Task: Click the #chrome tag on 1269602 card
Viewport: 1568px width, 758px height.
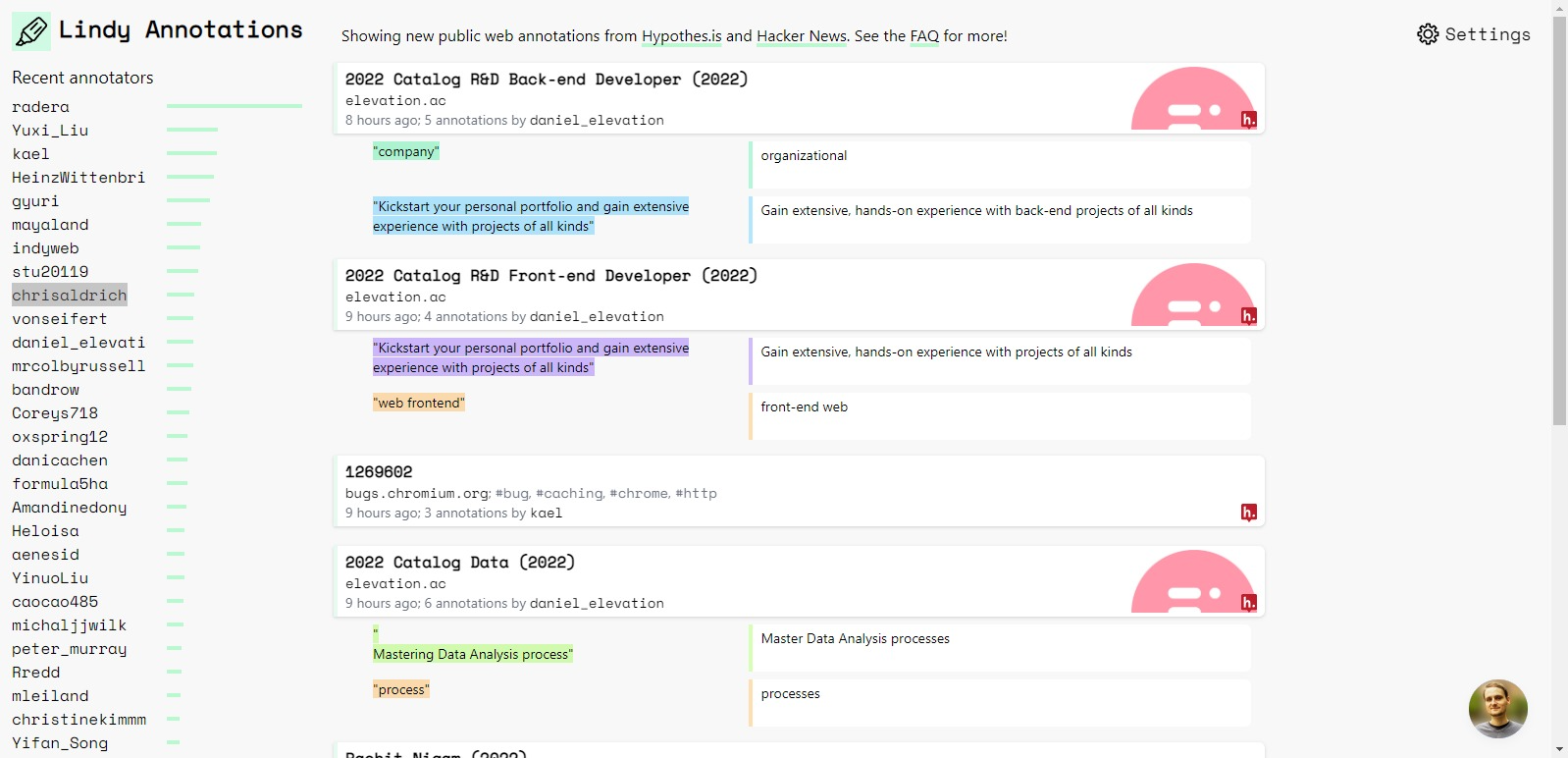Action: 640,494
